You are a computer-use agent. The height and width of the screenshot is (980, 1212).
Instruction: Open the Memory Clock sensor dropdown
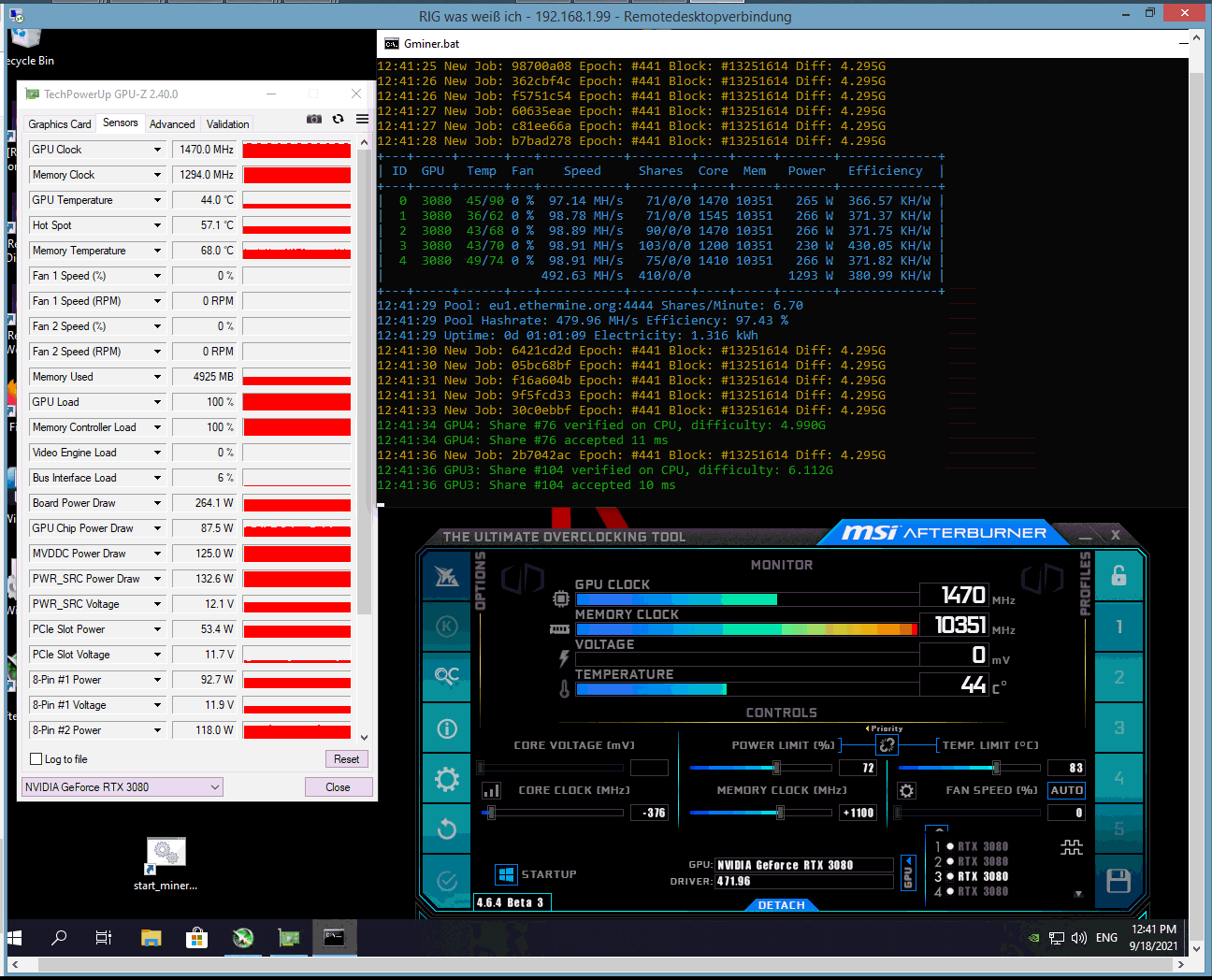click(157, 175)
